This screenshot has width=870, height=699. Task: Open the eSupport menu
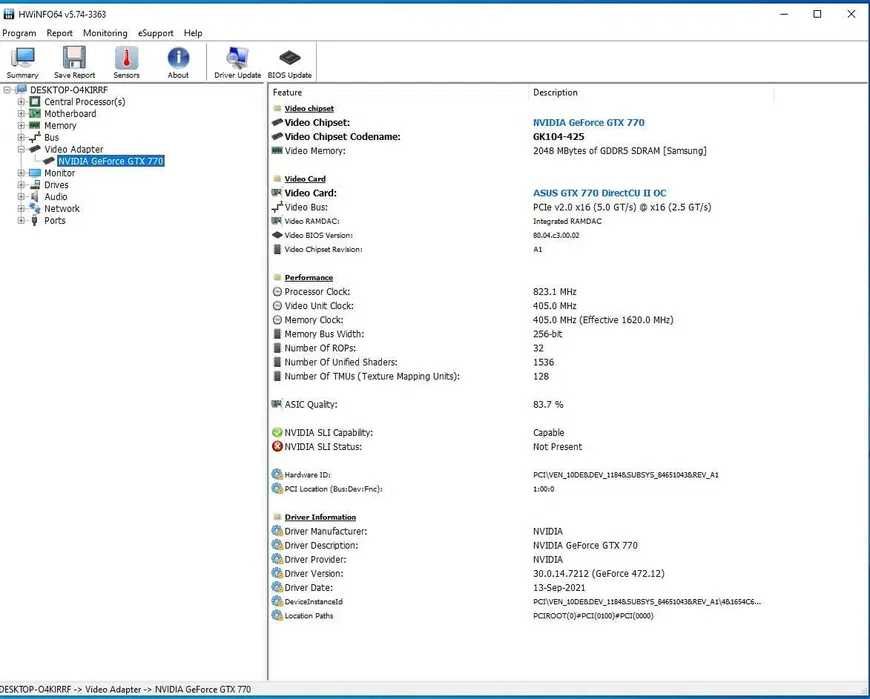click(x=155, y=33)
